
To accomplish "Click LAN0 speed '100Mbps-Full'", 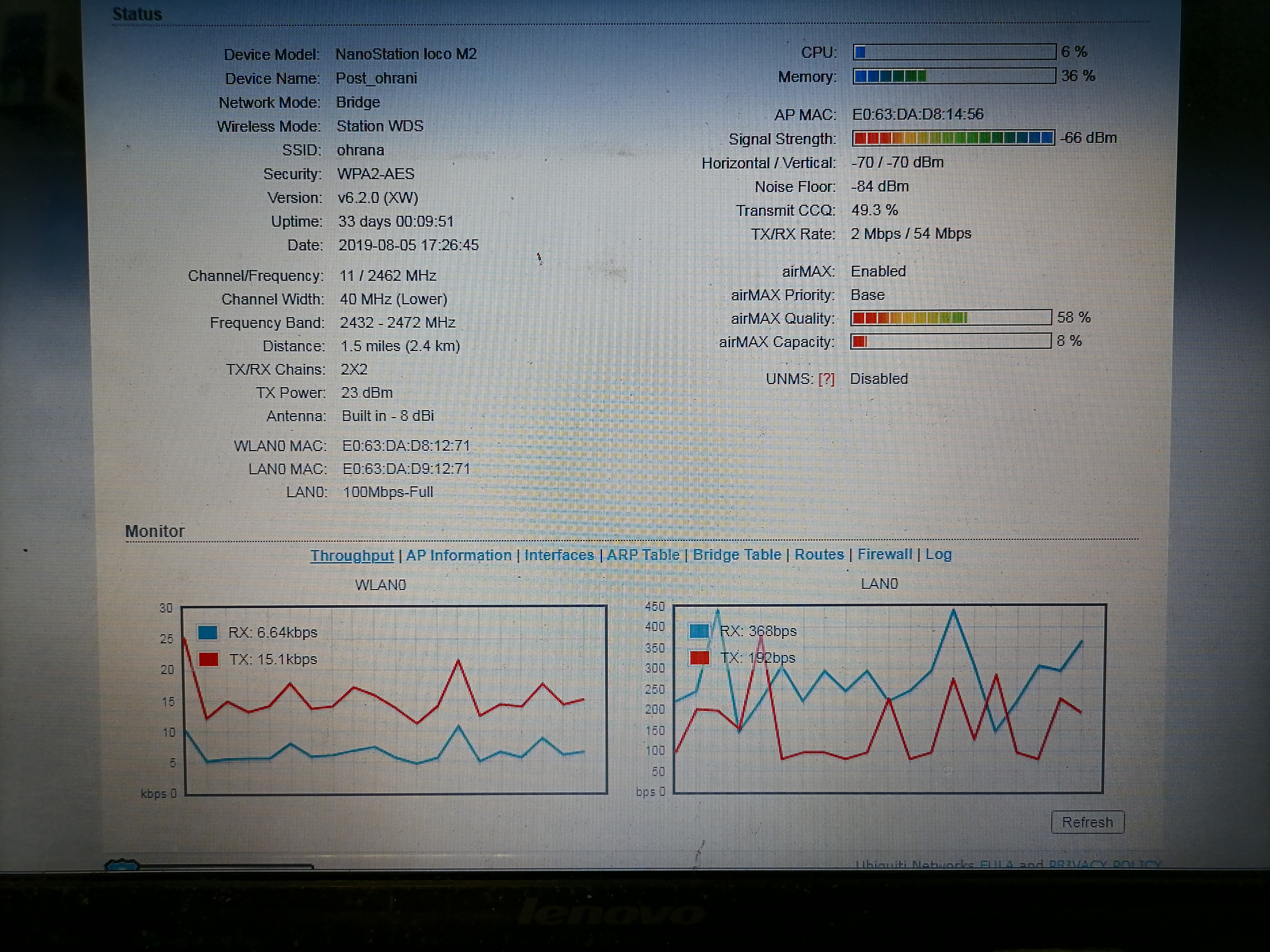I will pyautogui.click(x=388, y=492).
